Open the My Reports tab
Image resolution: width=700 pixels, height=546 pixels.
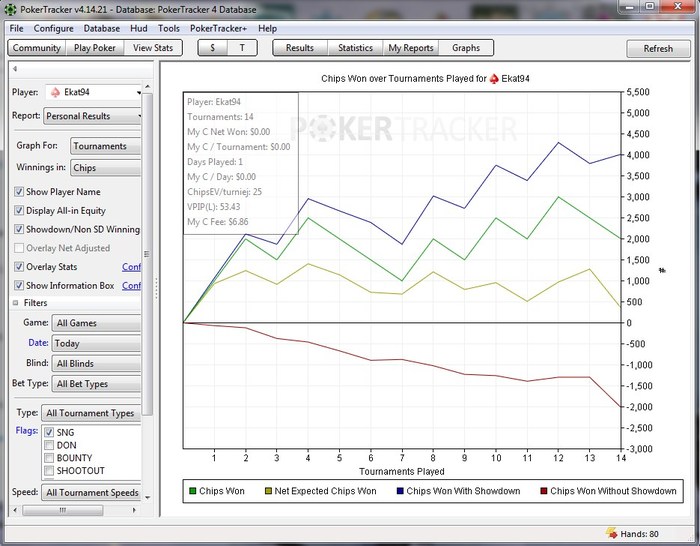[411, 48]
